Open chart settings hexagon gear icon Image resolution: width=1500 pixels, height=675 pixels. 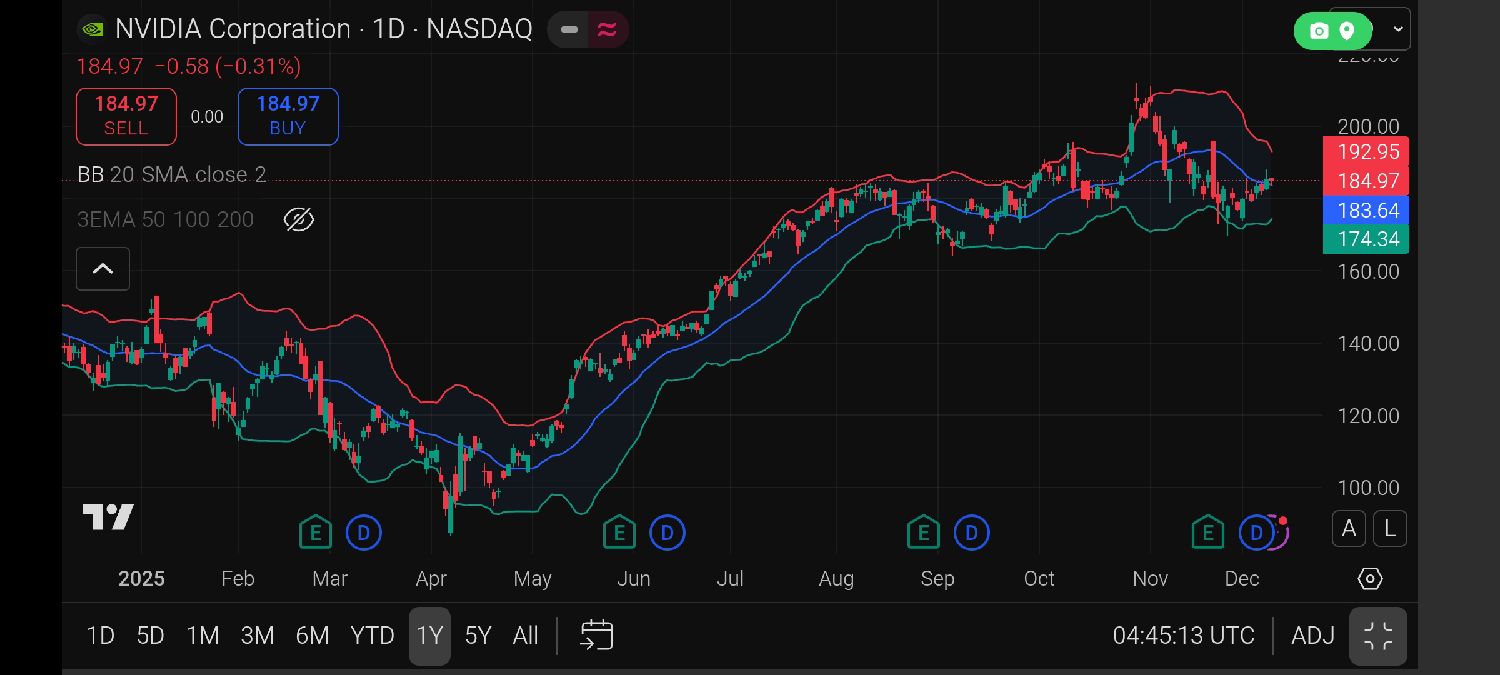click(1370, 579)
